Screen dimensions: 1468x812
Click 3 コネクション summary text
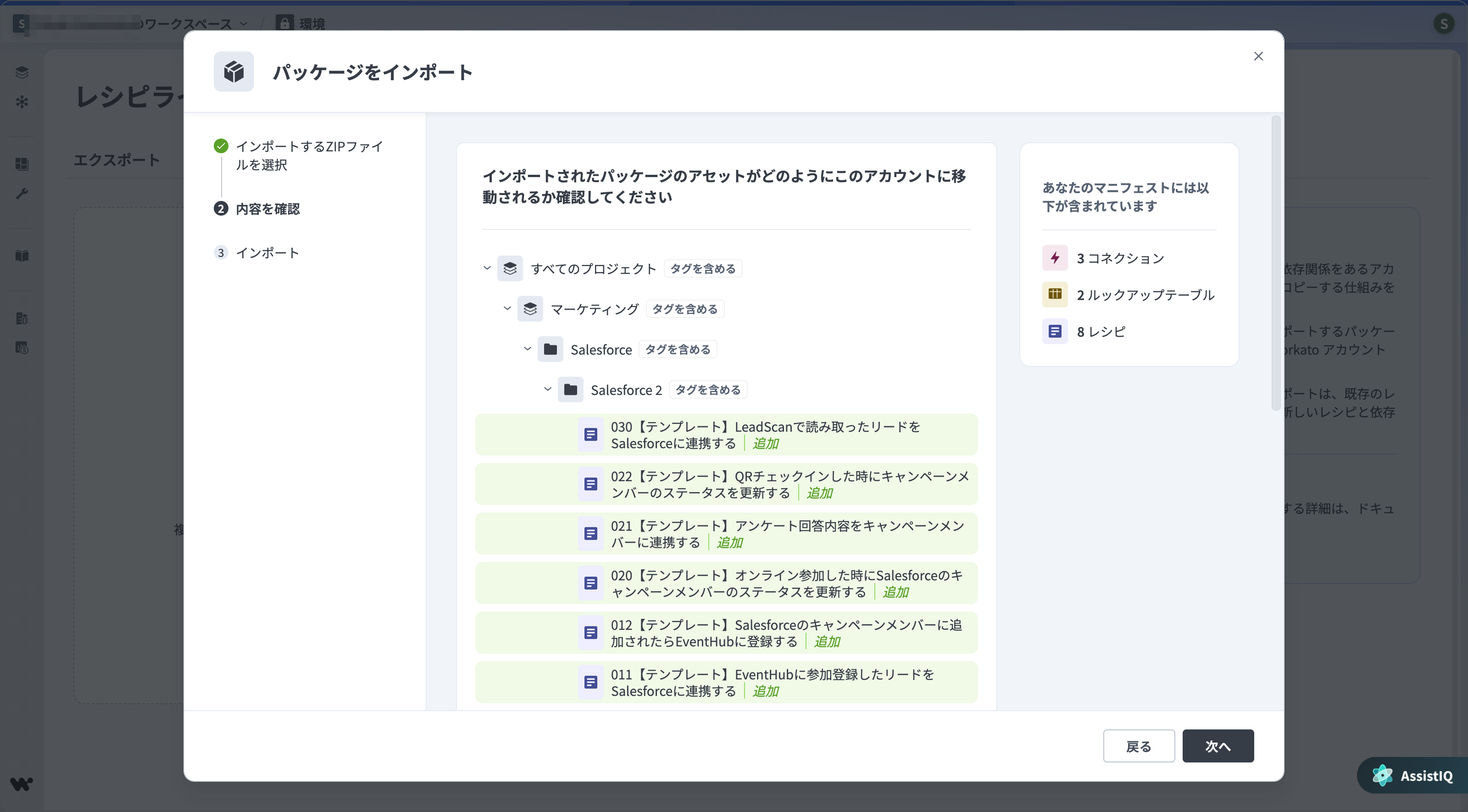click(x=1120, y=259)
